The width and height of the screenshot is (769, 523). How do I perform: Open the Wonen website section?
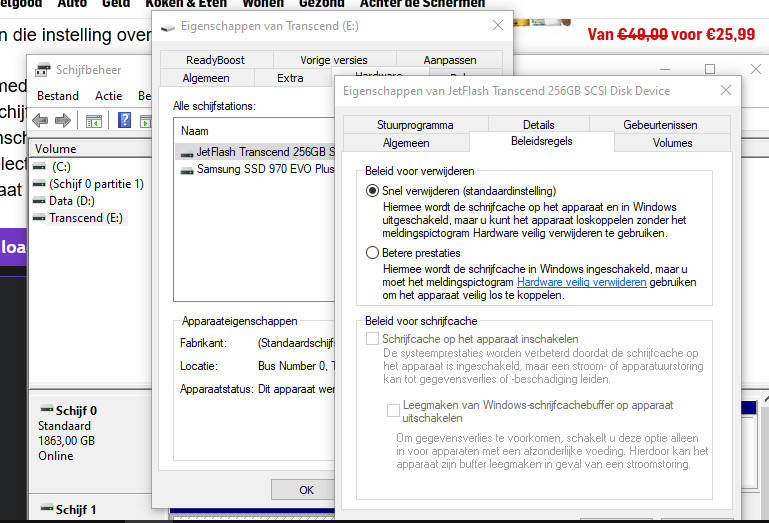click(263, 3)
